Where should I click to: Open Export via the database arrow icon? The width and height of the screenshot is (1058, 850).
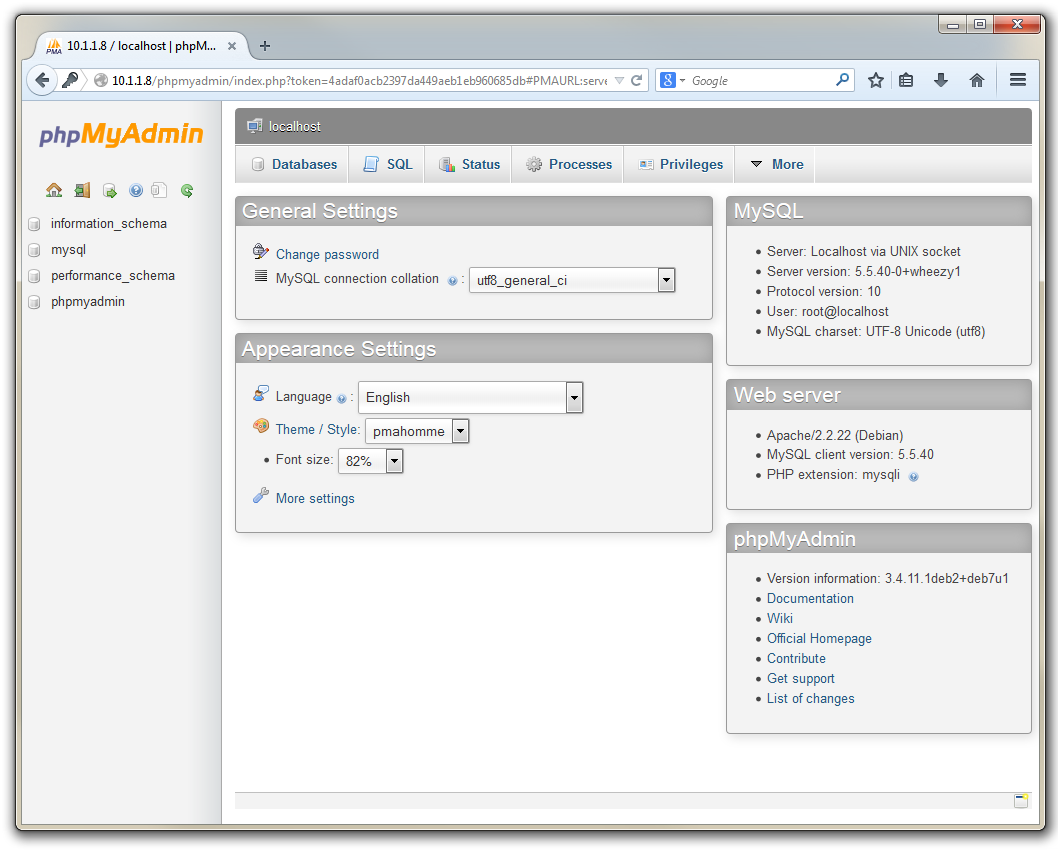(x=109, y=190)
